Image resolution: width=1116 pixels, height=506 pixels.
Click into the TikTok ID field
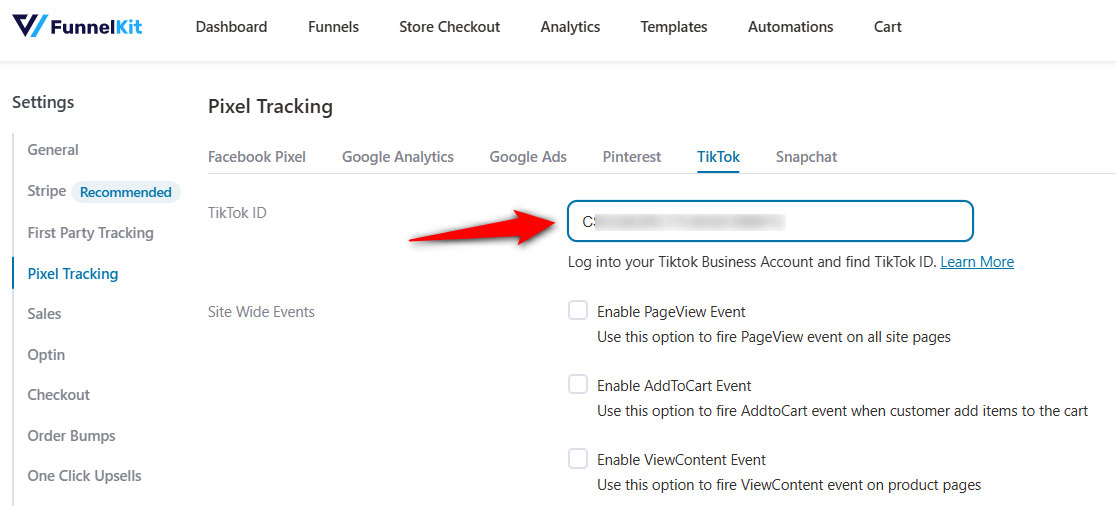pyautogui.click(x=770, y=221)
